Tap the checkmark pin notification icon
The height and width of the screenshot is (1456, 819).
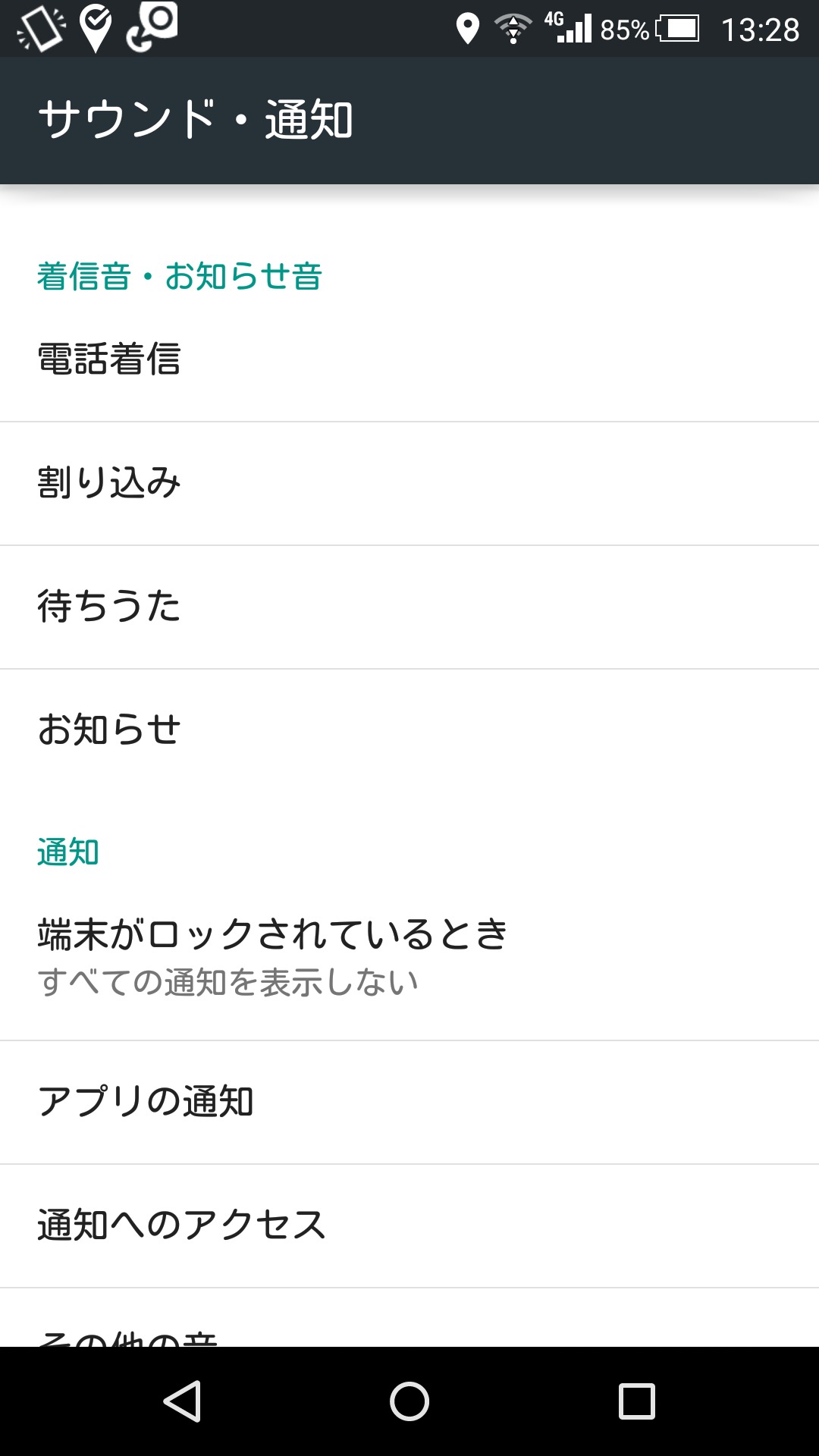coord(96,28)
